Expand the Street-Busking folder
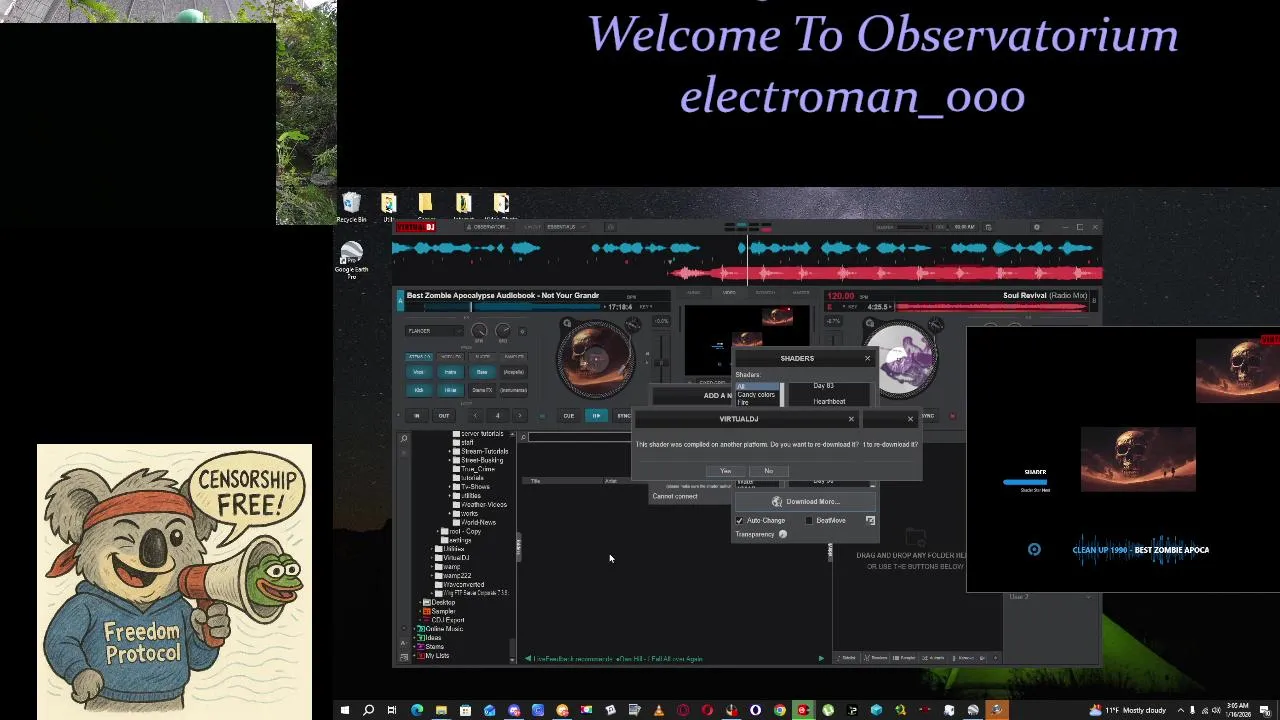 451,461
